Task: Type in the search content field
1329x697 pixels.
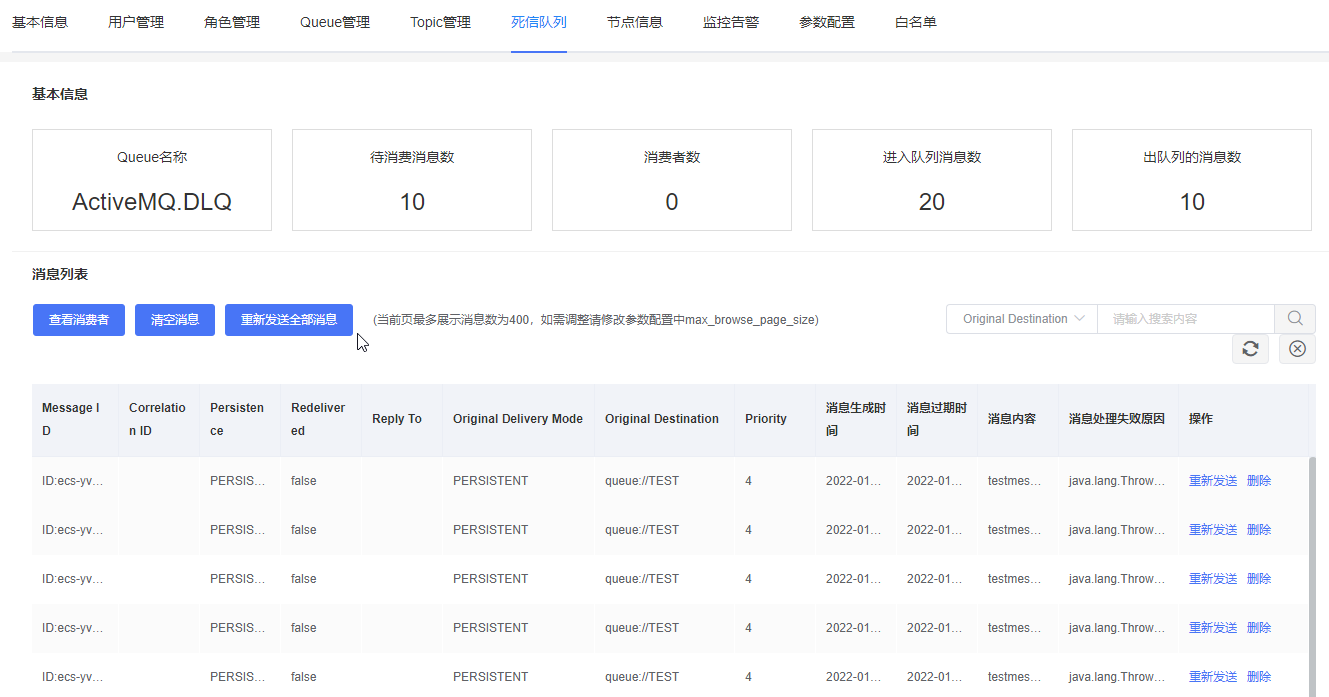Action: [1185, 319]
